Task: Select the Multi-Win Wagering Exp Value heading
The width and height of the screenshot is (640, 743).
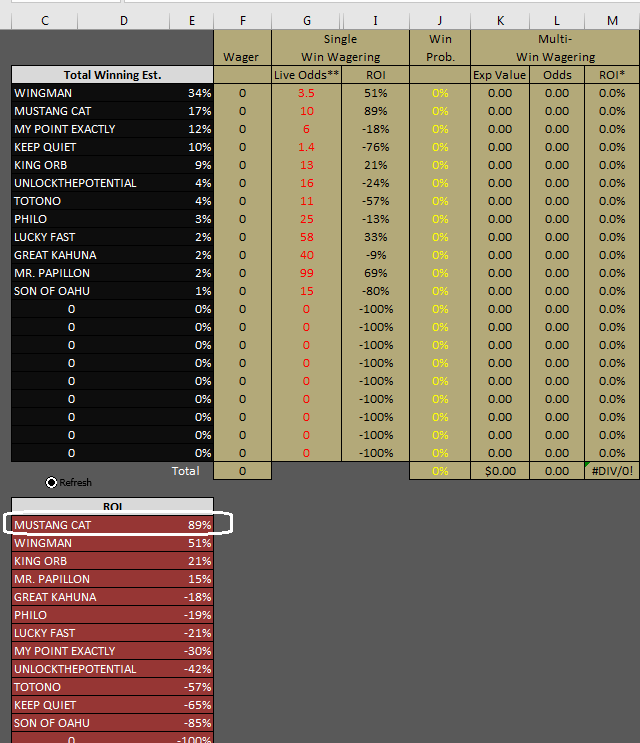Action: (x=500, y=75)
